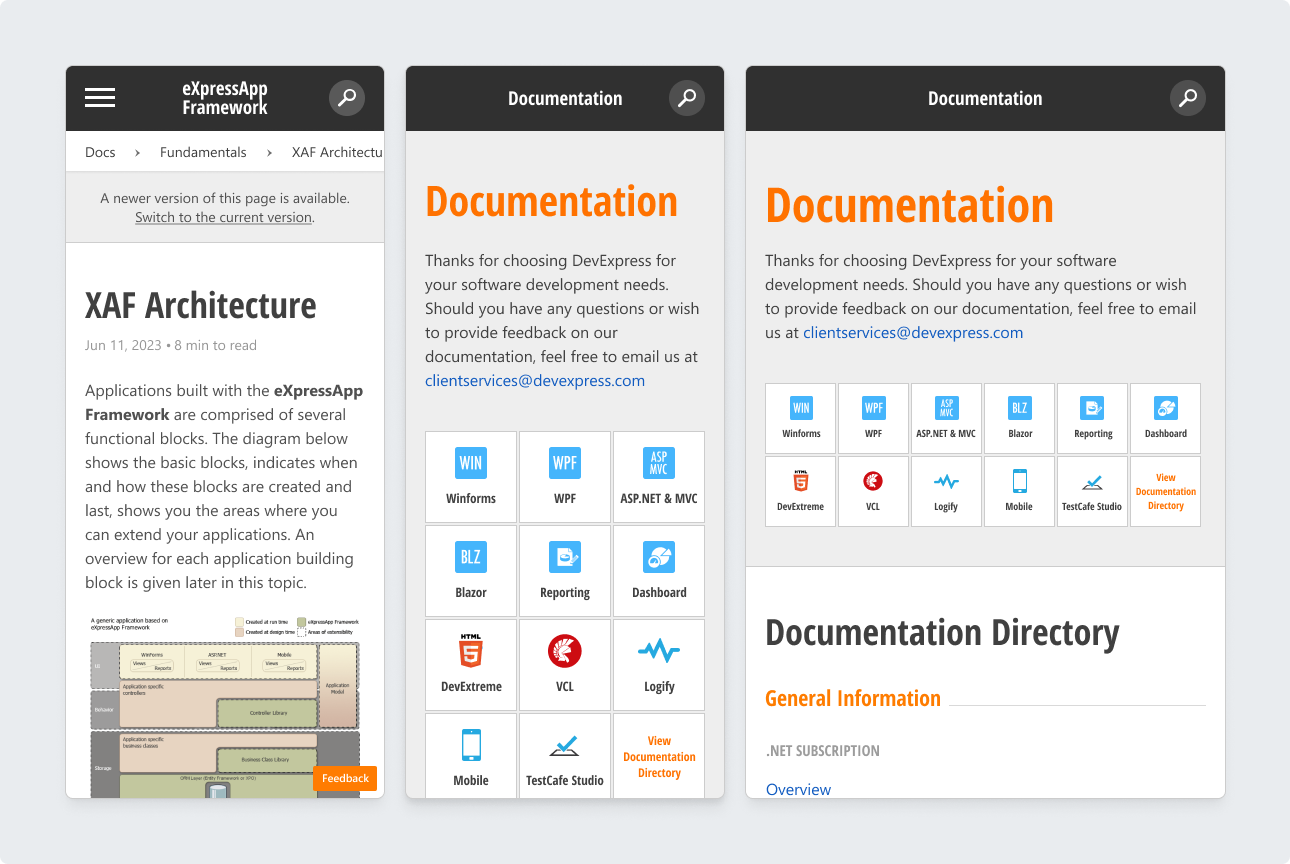Open the hamburger menu in eXpressApp Framework header
This screenshot has height=864, width=1290.
coord(100,98)
